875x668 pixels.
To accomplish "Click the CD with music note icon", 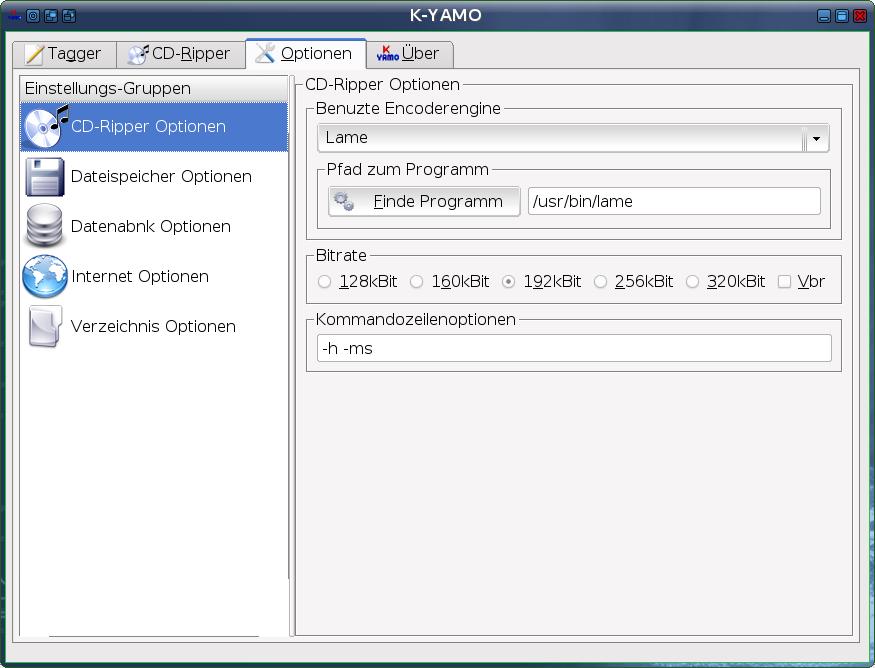I will coord(46,126).
